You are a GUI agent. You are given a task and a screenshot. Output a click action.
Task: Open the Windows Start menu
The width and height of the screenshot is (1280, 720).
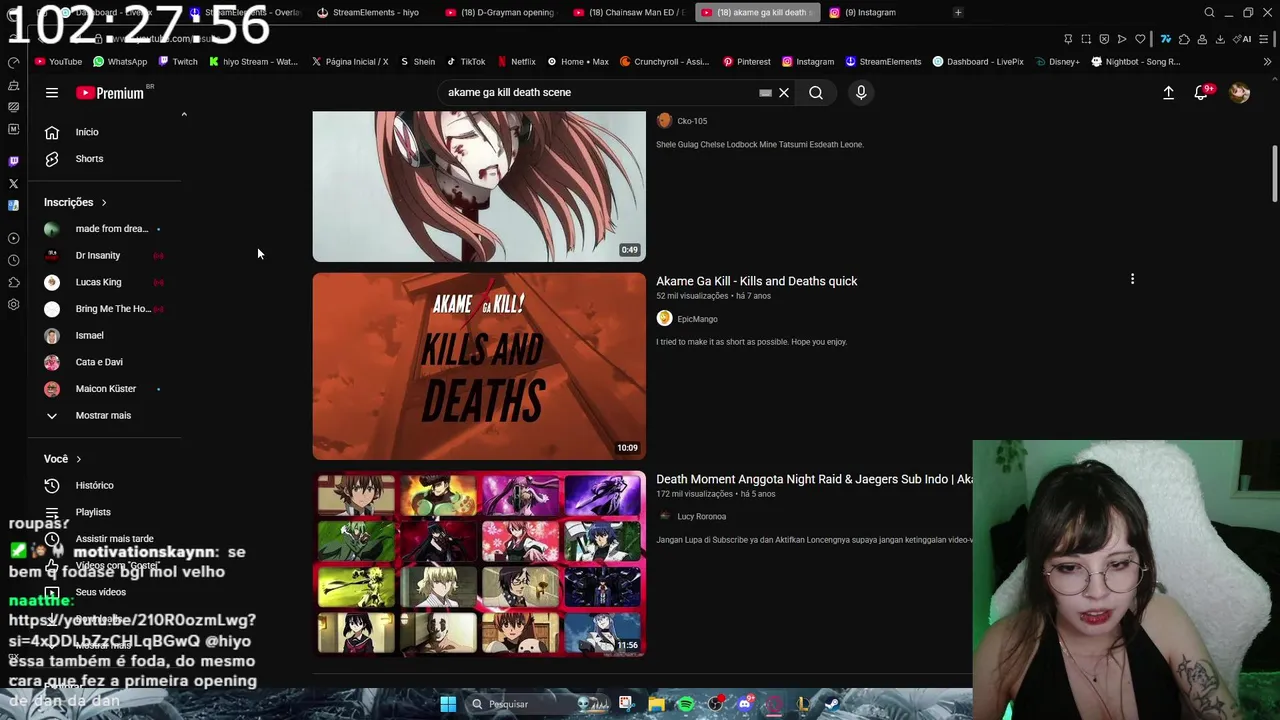coord(448,704)
